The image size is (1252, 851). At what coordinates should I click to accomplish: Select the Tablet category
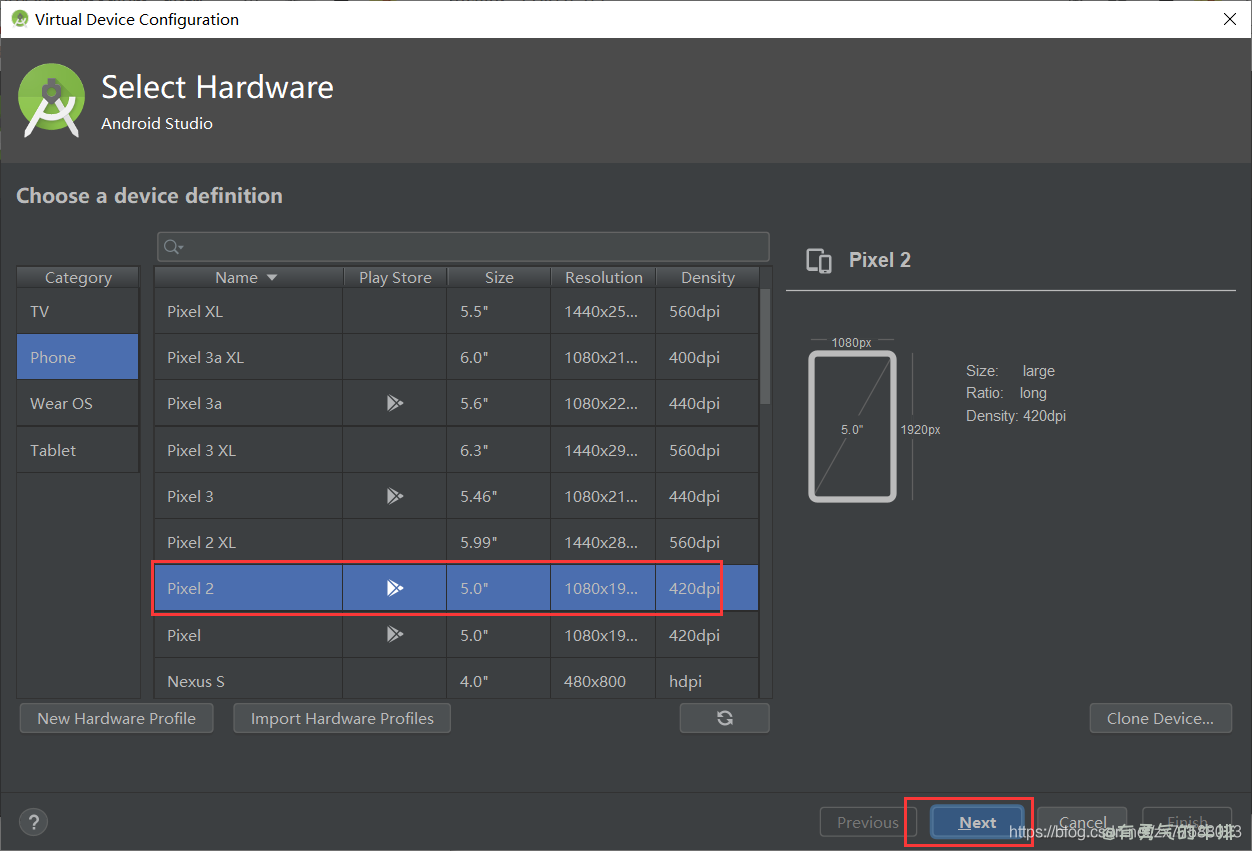(x=78, y=450)
